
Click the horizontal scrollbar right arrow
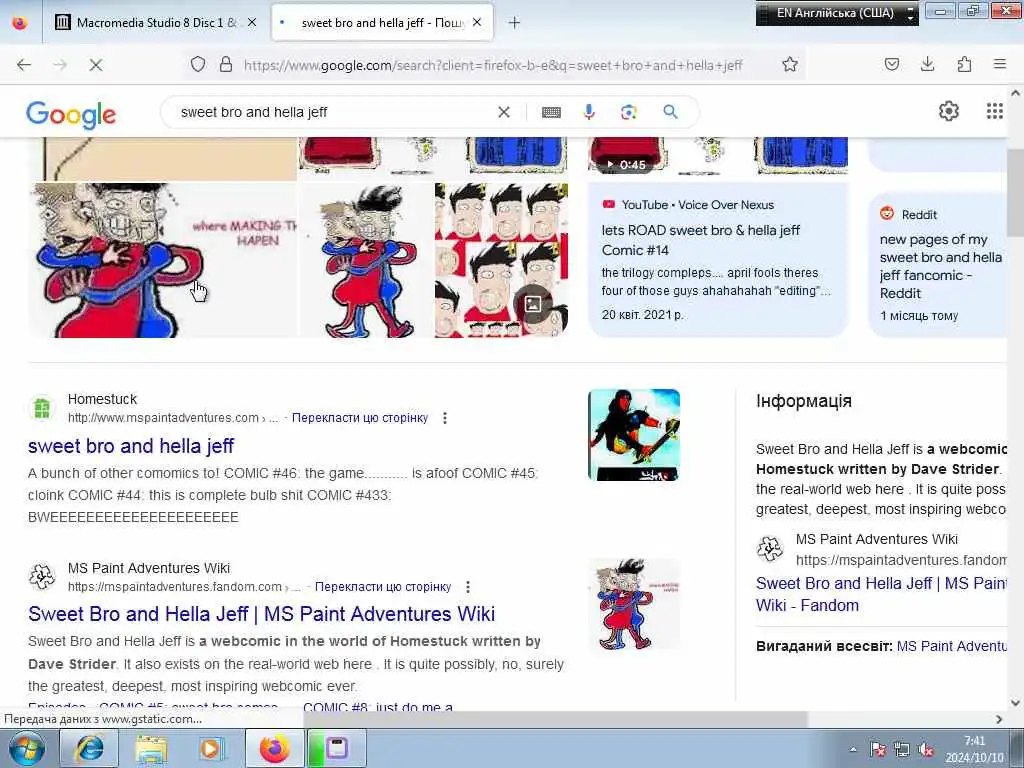click(x=999, y=719)
